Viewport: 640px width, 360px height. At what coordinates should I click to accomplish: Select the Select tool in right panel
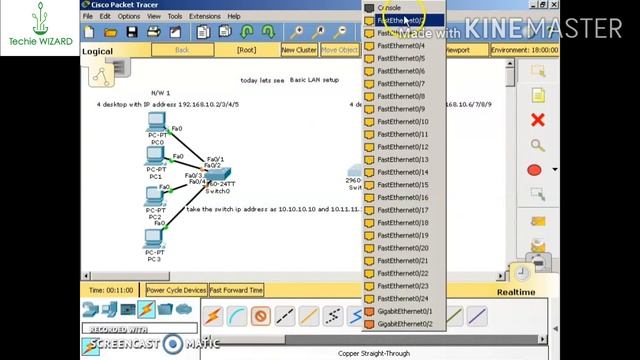point(538,71)
